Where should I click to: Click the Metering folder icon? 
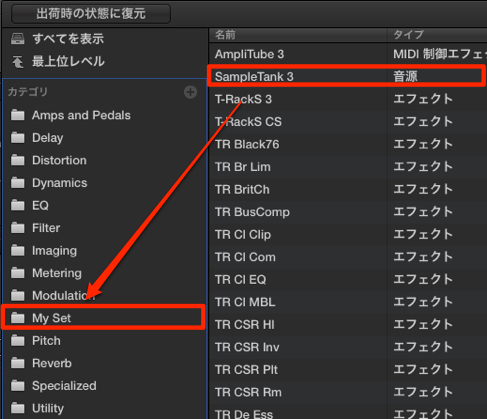click(x=18, y=273)
